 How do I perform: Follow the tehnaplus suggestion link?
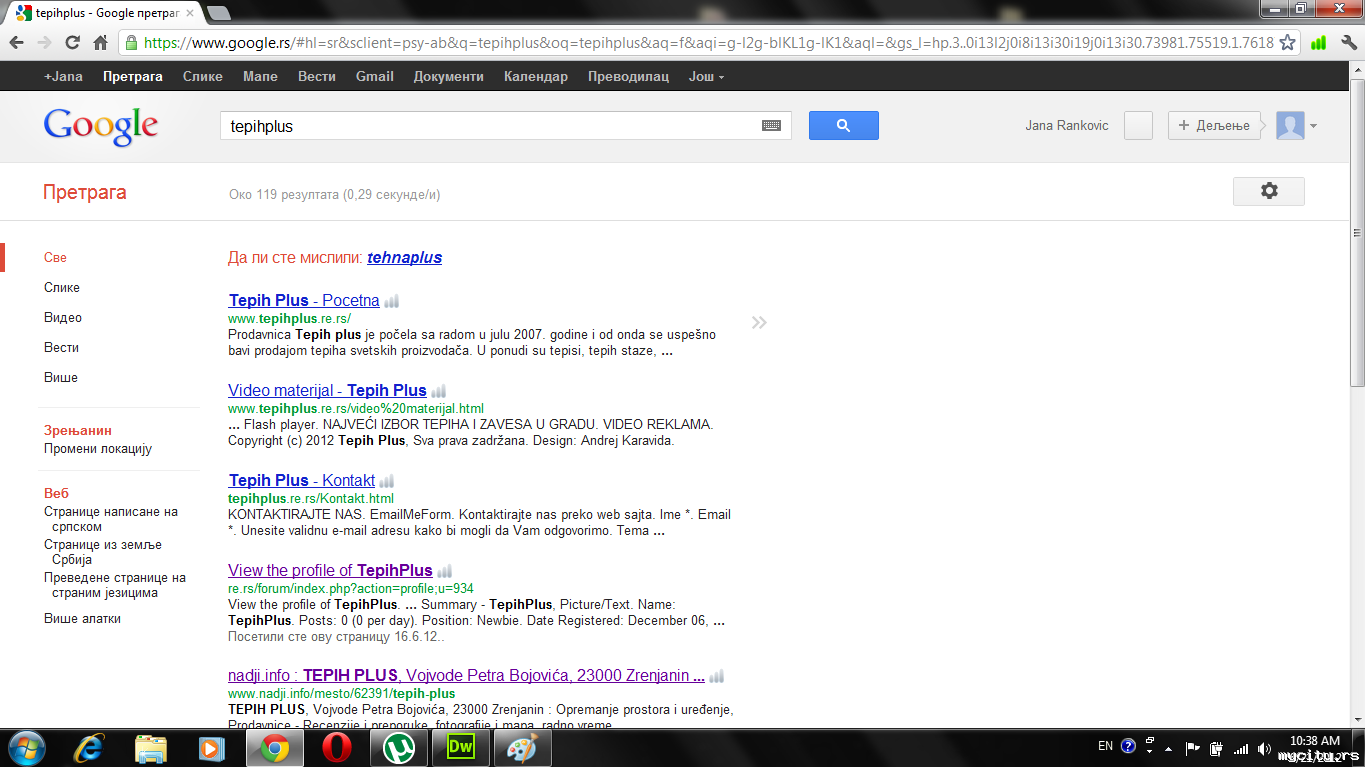click(405, 258)
